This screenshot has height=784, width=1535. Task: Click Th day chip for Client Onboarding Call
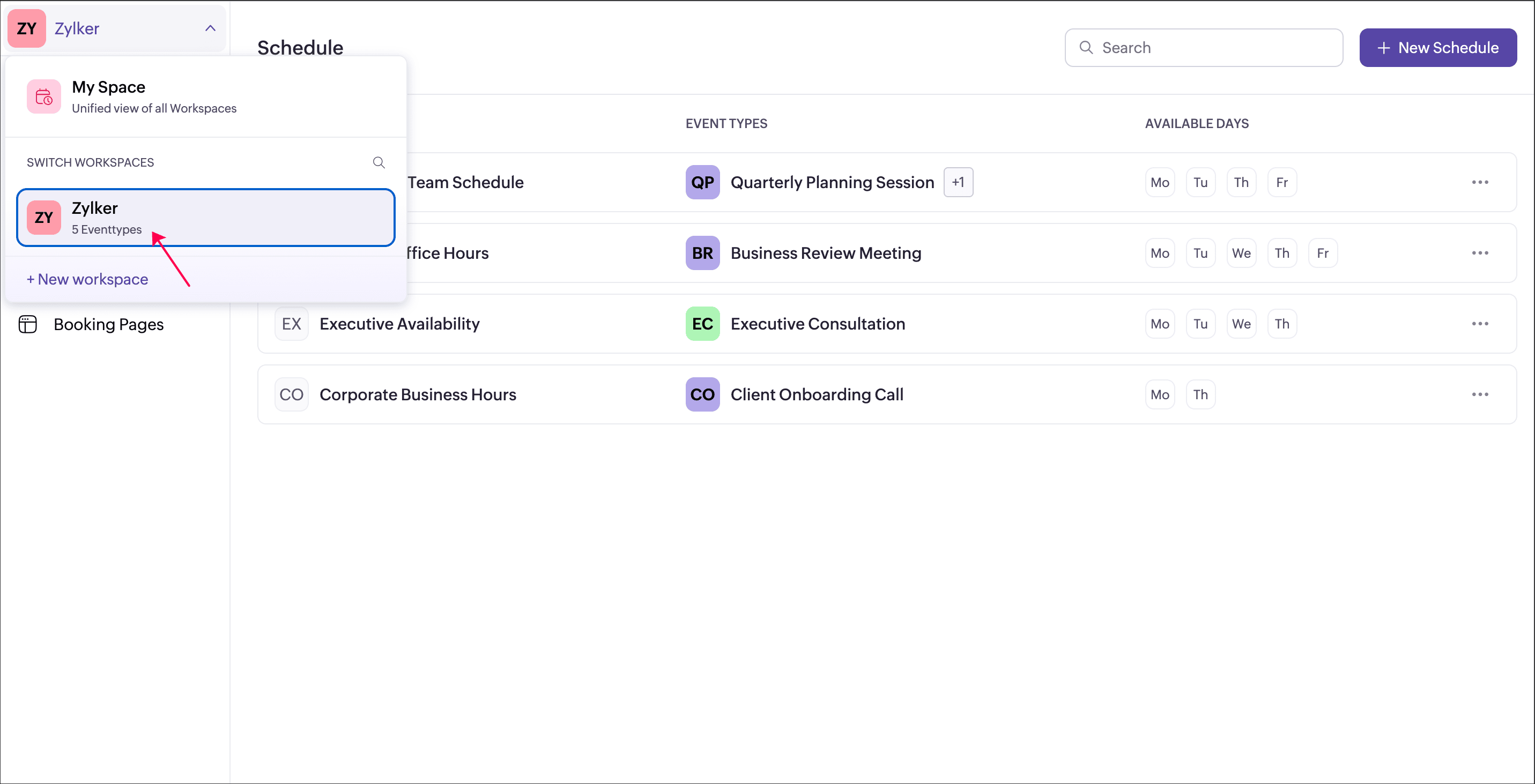[x=1200, y=394]
